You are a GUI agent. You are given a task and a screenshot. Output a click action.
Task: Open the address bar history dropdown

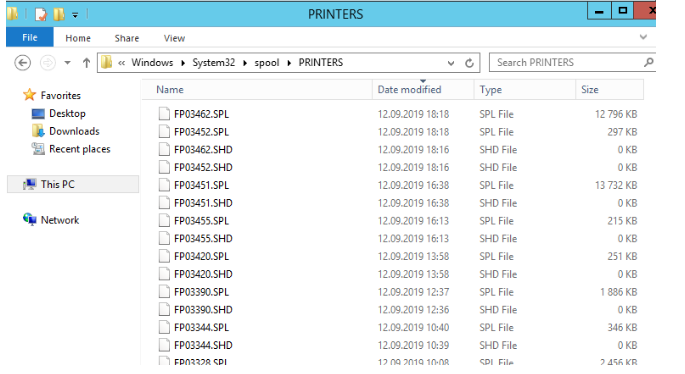click(x=451, y=63)
